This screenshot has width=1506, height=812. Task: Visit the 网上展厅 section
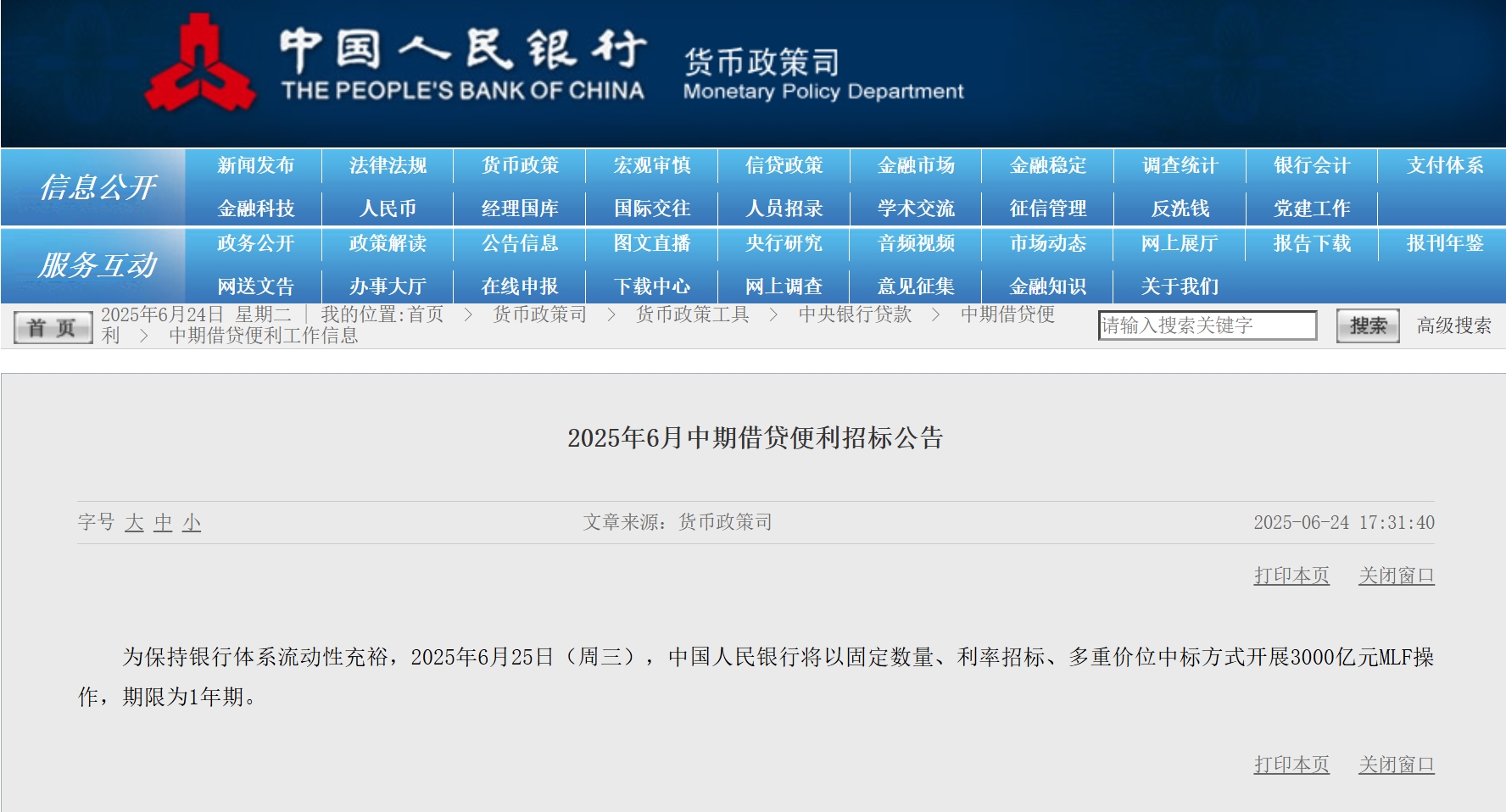point(1180,243)
